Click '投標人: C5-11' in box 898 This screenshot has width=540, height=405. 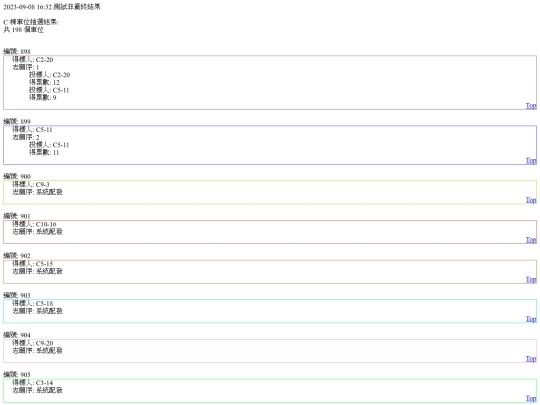(x=49, y=90)
